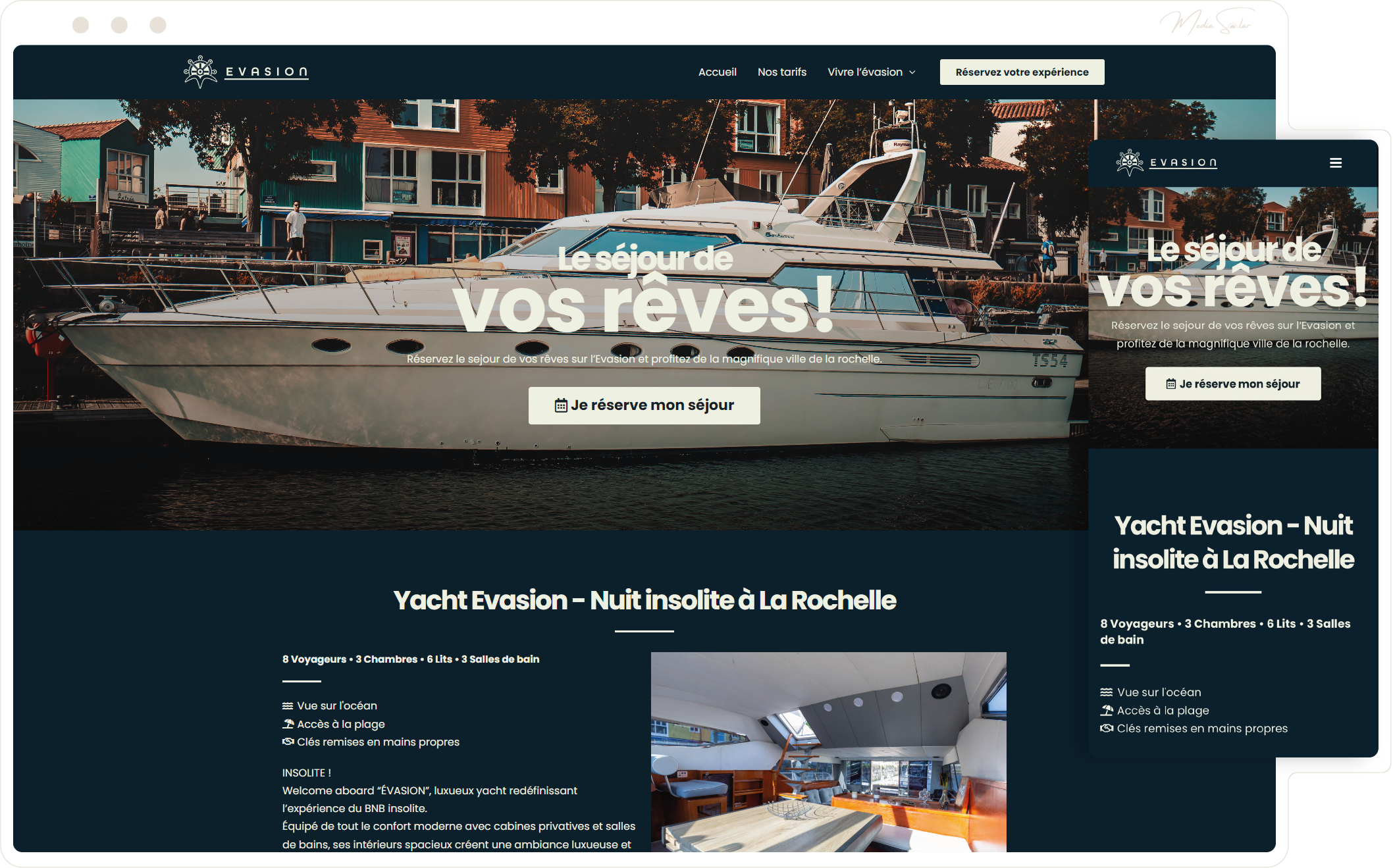Click the first browser window dot
Screen dimensions: 1393x868
tap(81, 25)
